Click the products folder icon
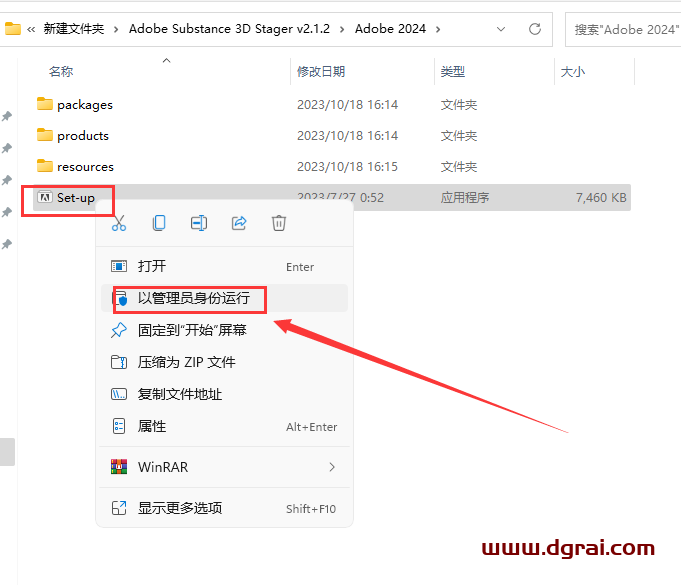This screenshot has height=585, width=681. click(x=45, y=135)
